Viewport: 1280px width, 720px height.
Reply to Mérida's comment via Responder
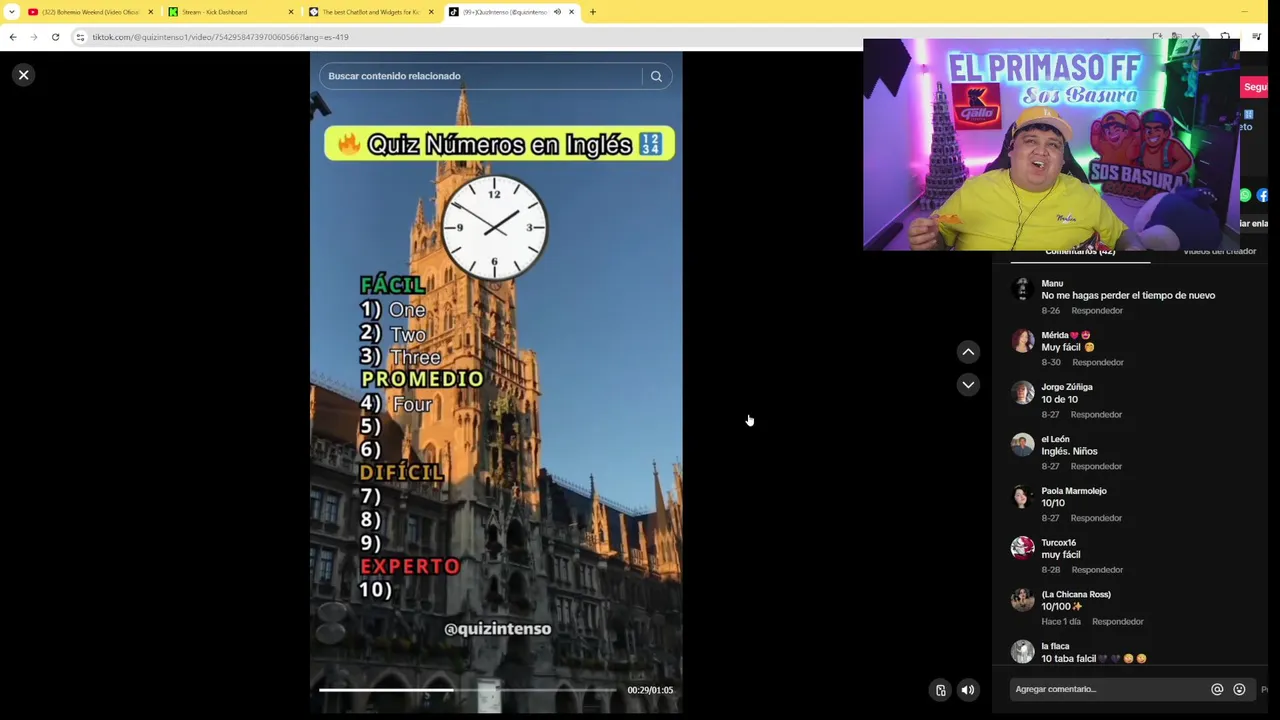click(1098, 363)
